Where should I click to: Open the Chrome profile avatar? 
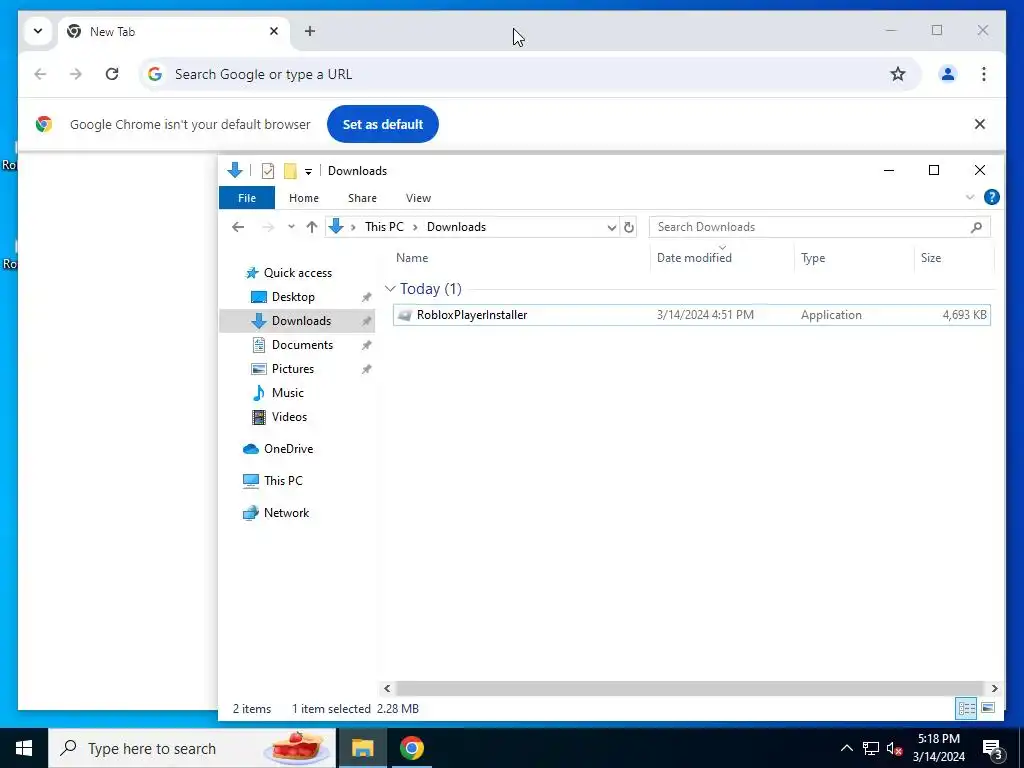[x=948, y=74]
